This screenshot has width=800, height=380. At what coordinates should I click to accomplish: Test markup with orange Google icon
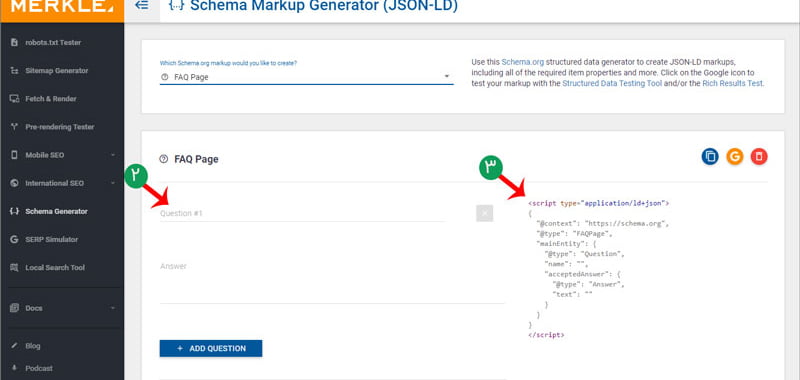(x=735, y=157)
